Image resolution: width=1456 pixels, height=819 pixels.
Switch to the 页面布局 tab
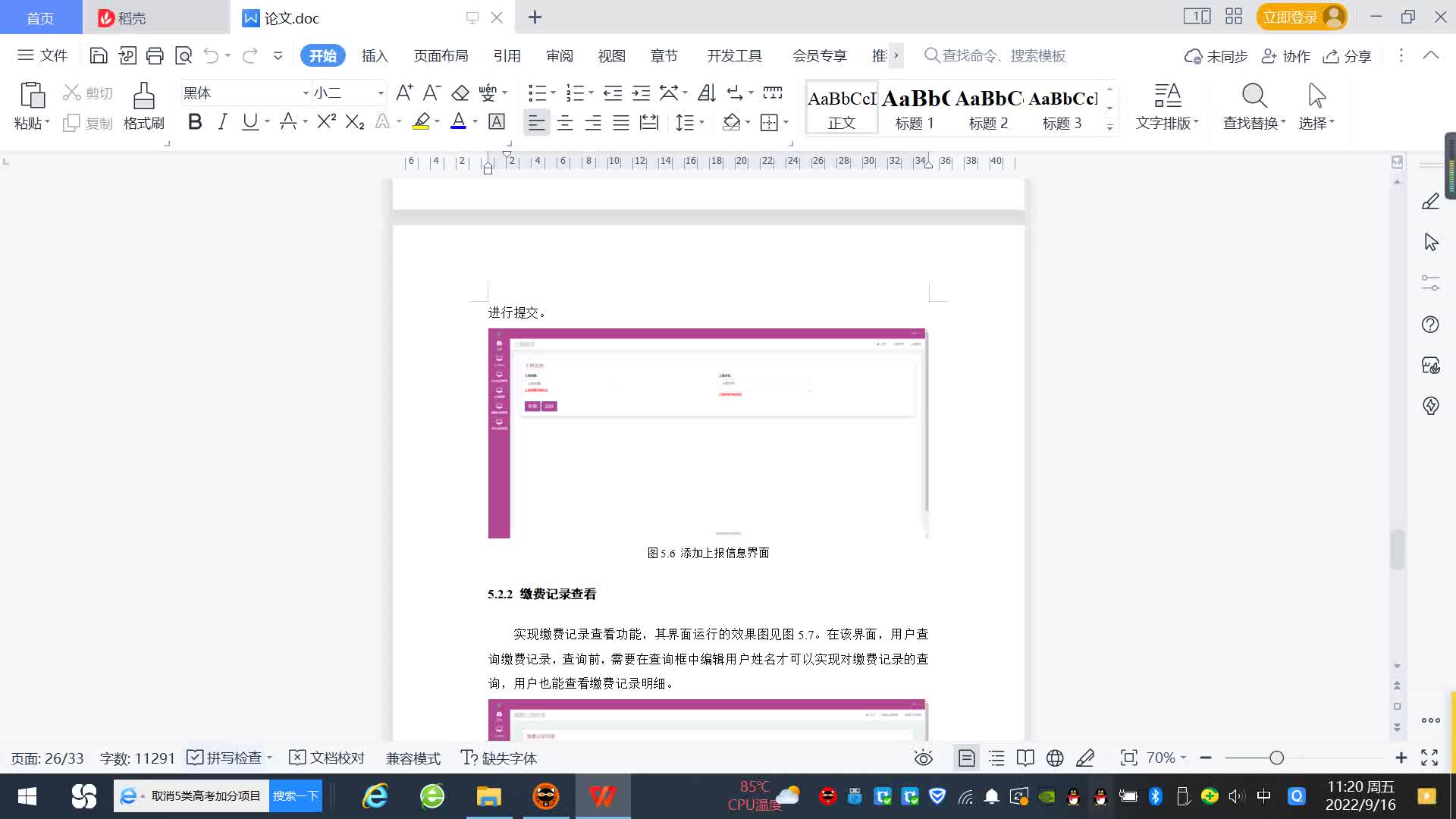pyautogui.click(x=441, y=55)
